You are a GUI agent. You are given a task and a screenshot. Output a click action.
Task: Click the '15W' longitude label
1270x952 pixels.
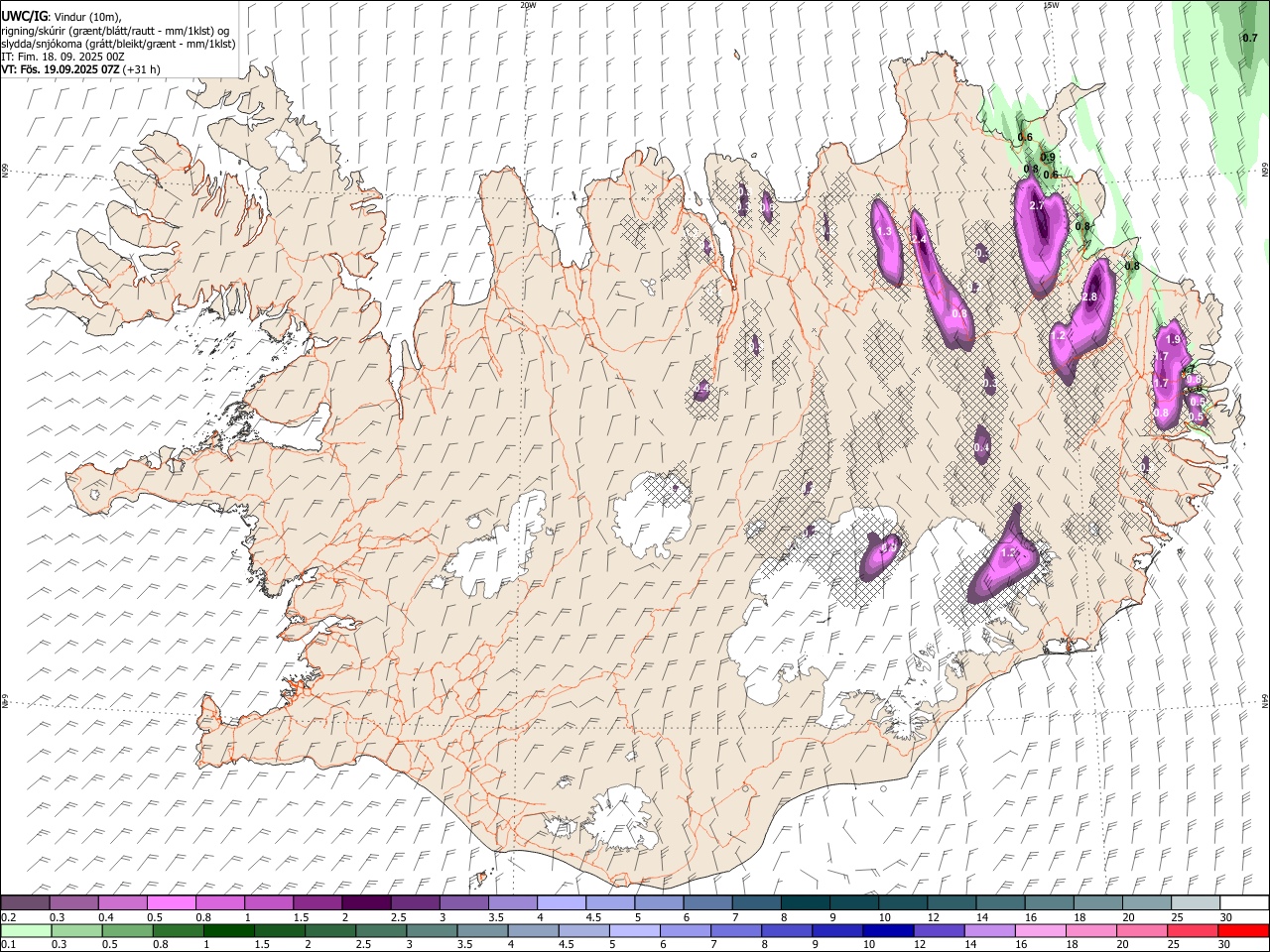pyautogui.click(x=1051, y=5)
